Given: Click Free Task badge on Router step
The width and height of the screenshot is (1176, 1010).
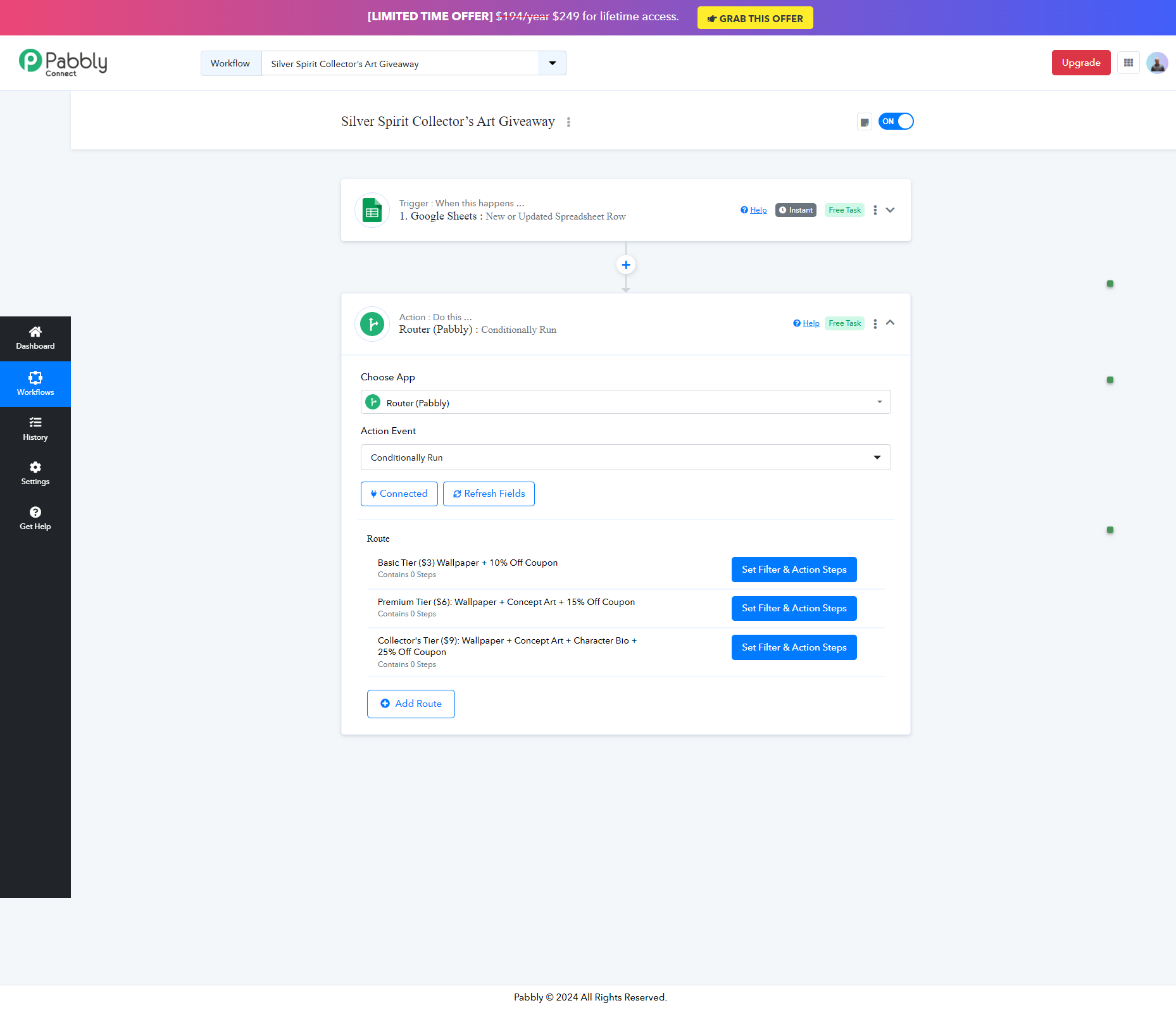Looking at the screenshot, I should 845,323.
